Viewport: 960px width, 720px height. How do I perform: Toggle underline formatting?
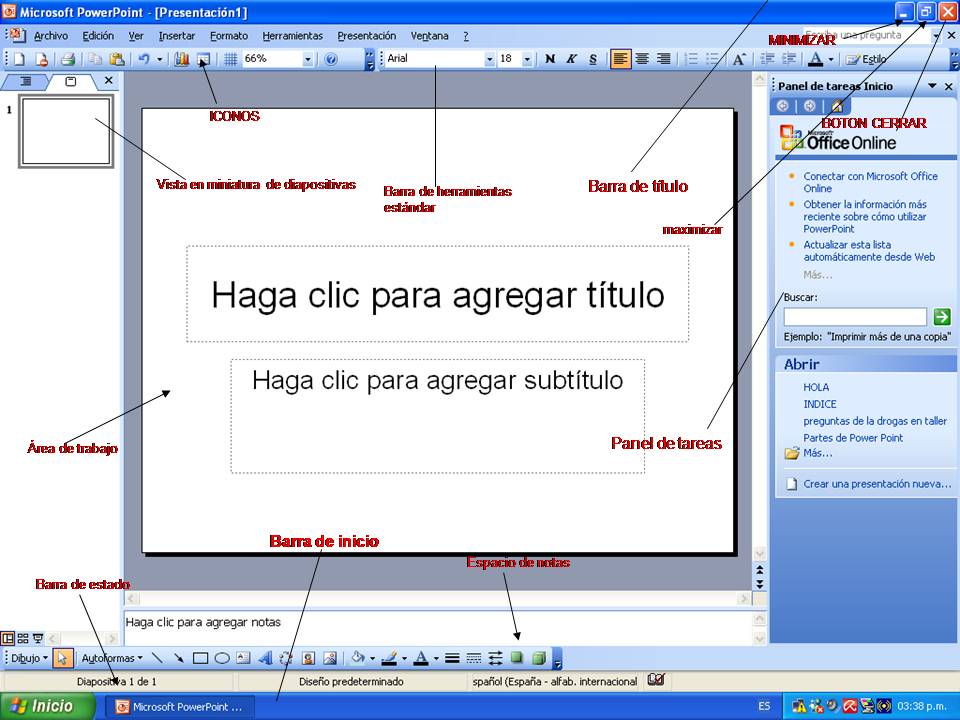point(592,59)
